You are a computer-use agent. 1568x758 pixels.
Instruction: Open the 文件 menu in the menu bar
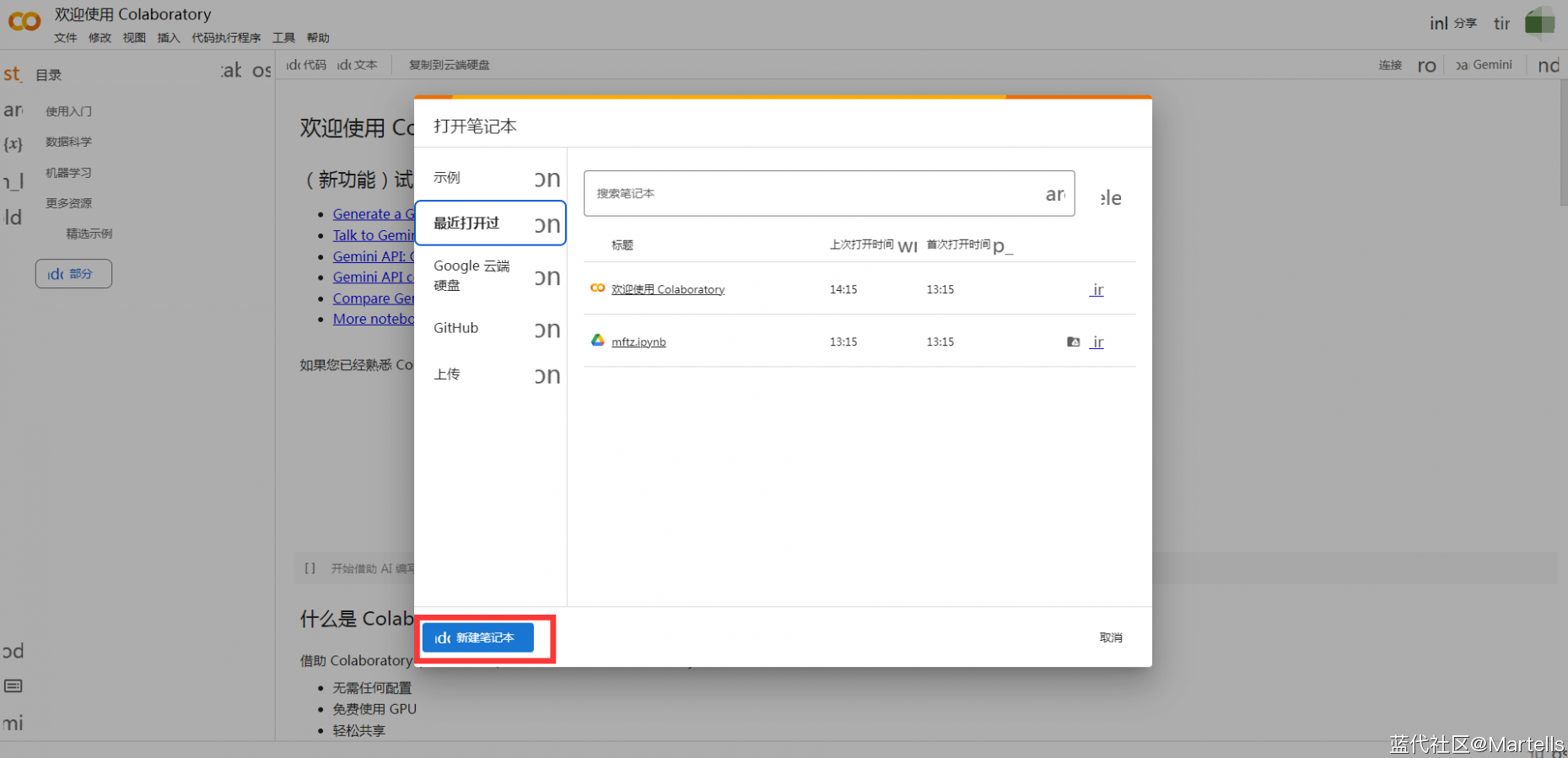65,38
